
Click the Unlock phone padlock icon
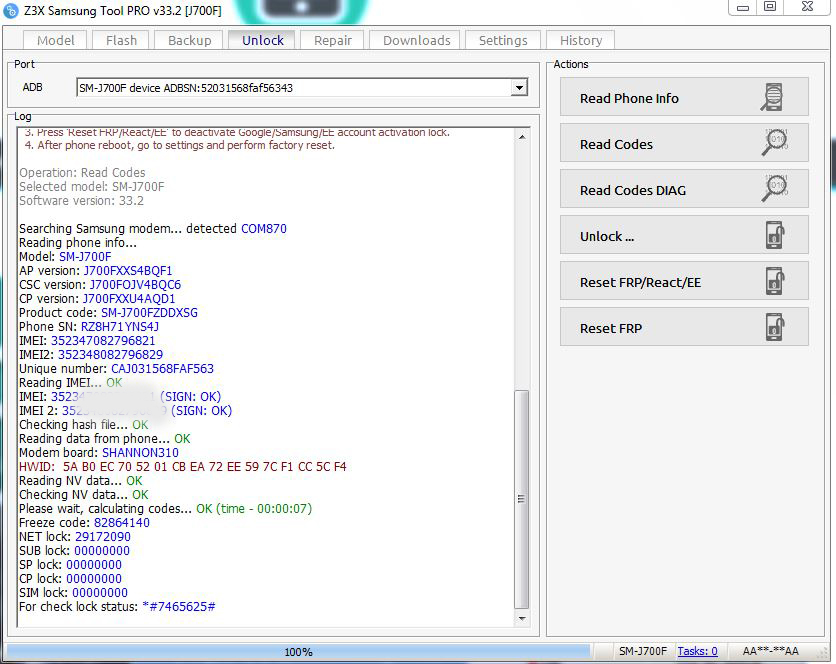[775, 235]
